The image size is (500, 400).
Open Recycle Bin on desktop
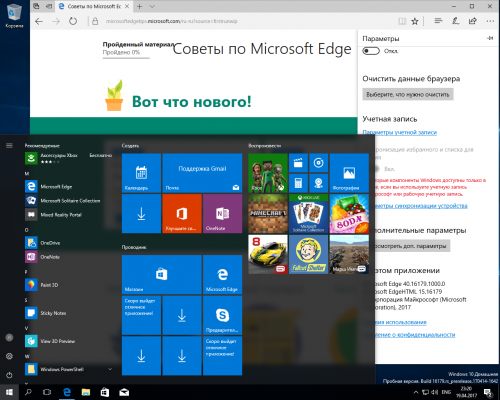(14, 15)
